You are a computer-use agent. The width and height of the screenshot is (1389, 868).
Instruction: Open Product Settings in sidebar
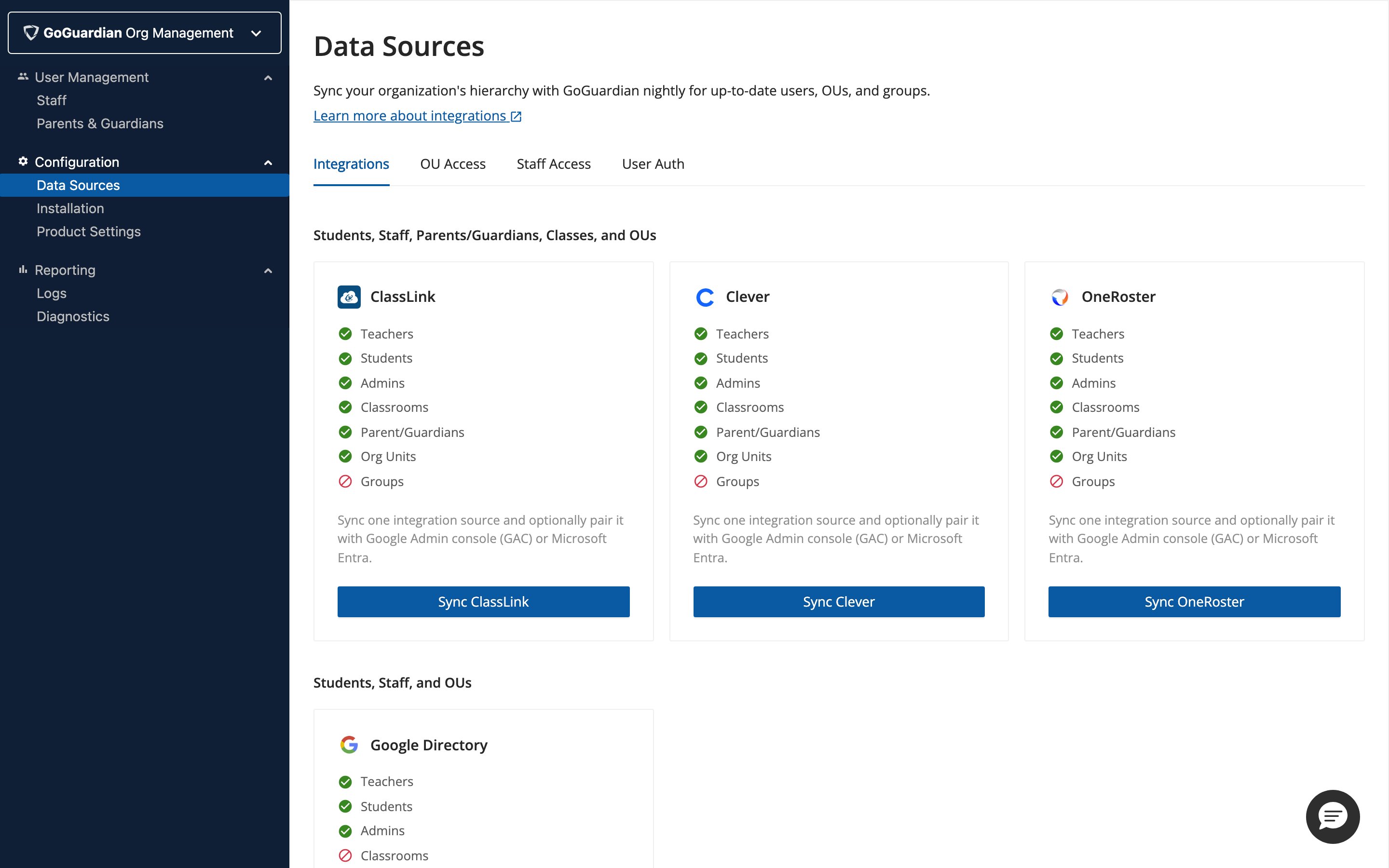[88, 231]
